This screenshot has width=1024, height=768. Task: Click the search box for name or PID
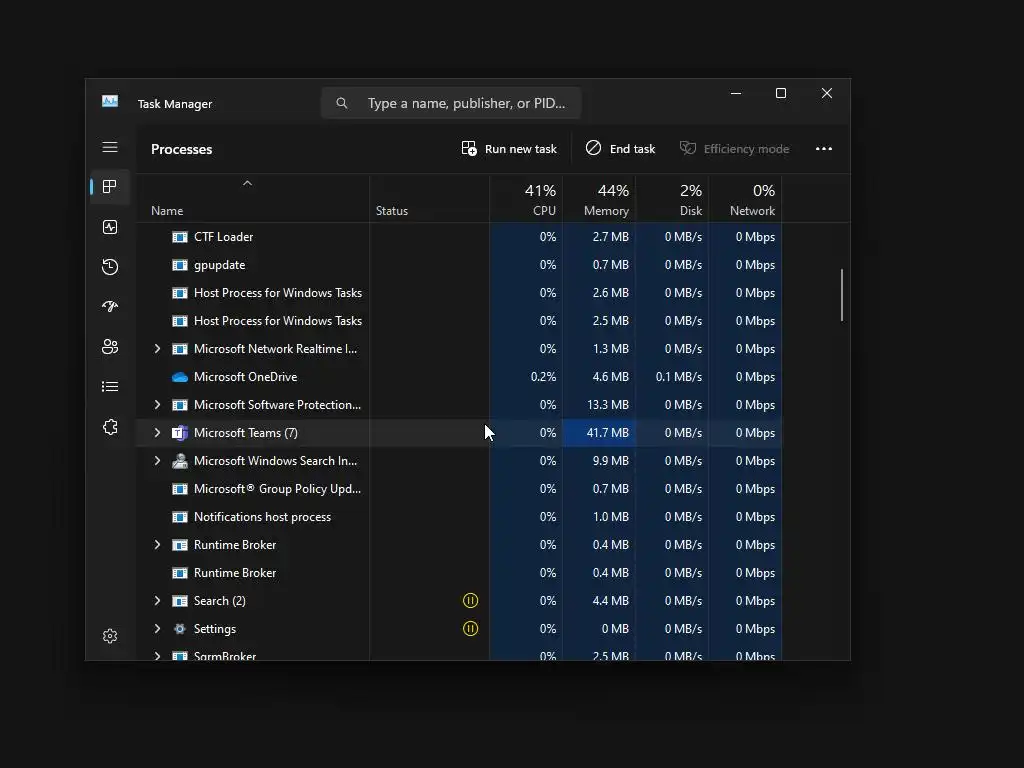pos(451,103)
